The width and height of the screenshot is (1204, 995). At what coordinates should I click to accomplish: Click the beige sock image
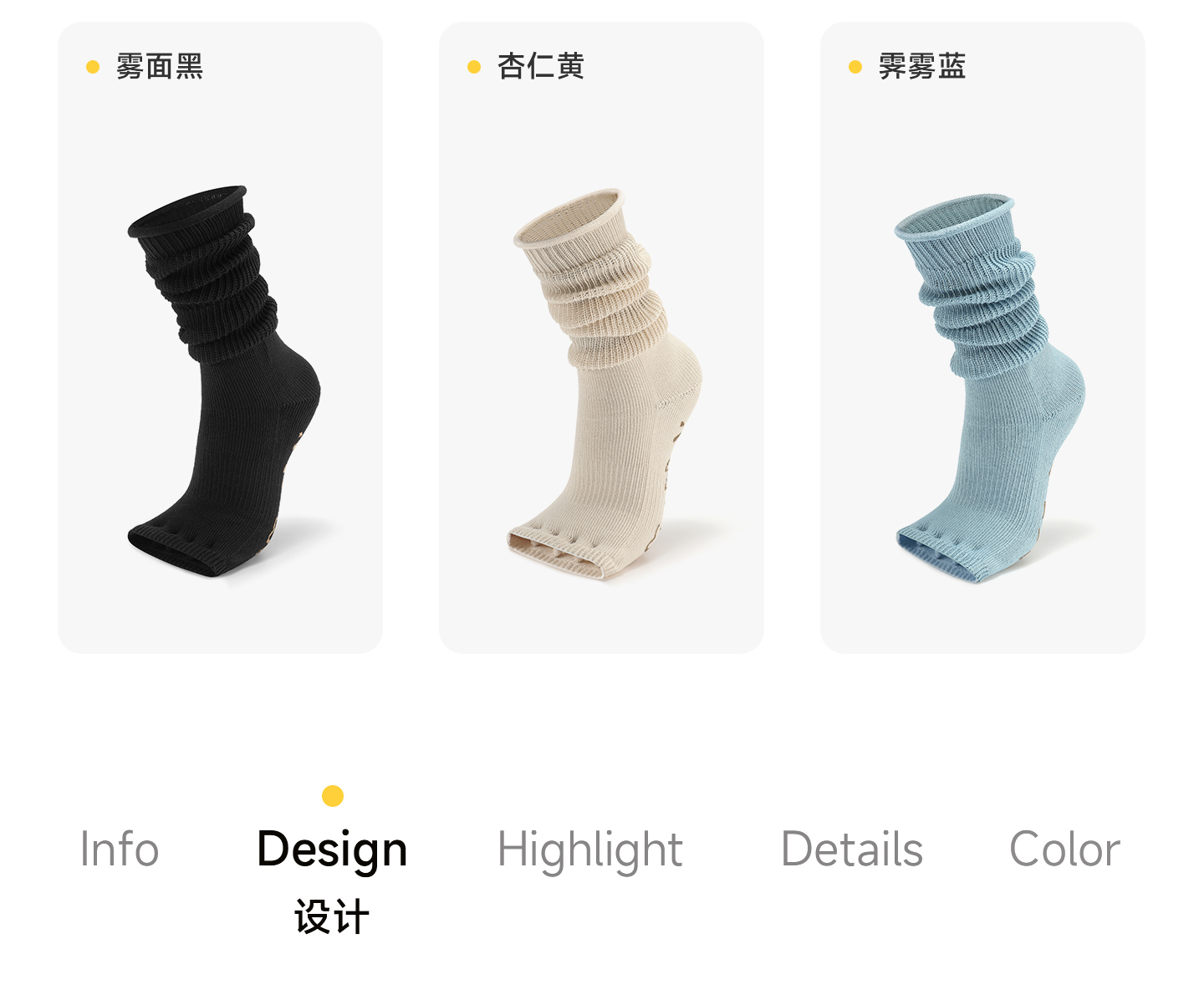tap(605, 385)
